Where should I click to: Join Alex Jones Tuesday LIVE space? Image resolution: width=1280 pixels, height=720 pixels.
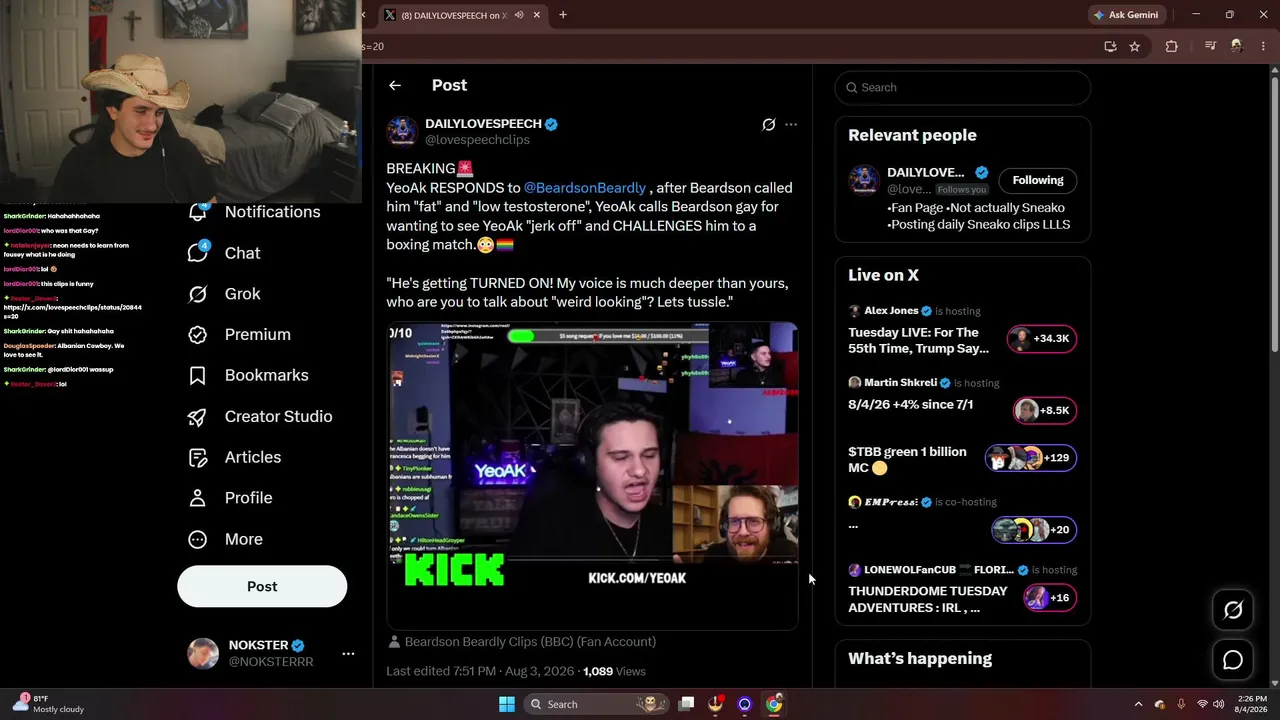[x=919, y=340]
